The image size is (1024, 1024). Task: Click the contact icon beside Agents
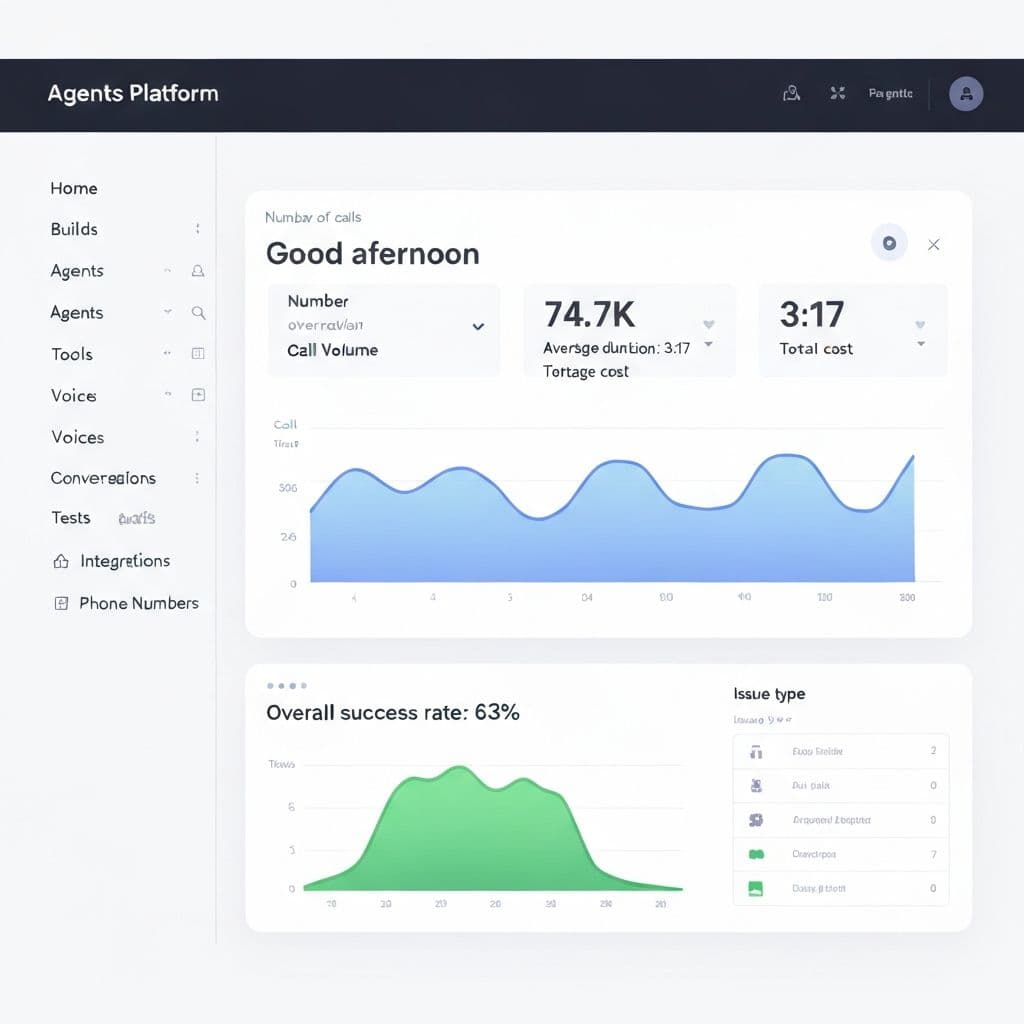tap(199, 271)
